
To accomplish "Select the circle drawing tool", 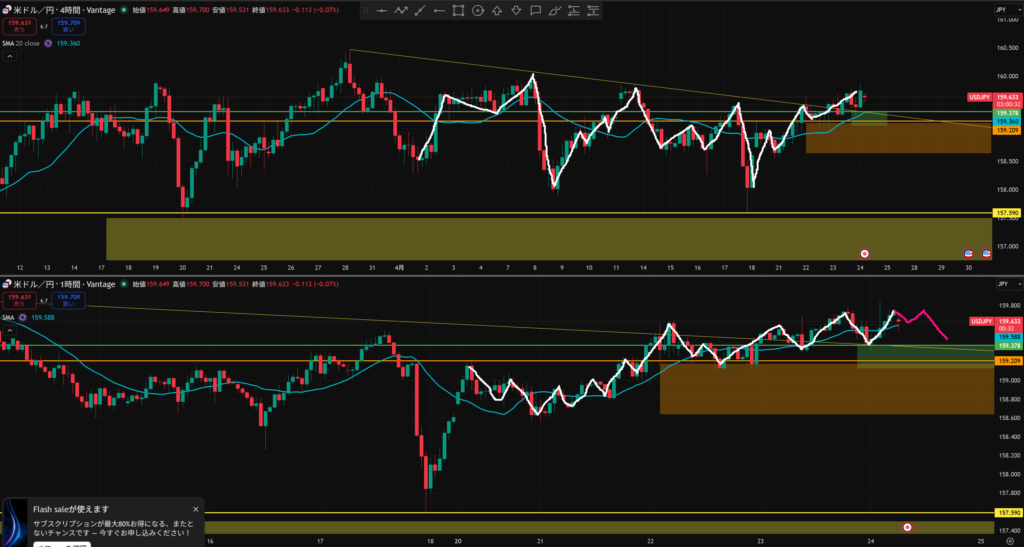I will [478, 11].
